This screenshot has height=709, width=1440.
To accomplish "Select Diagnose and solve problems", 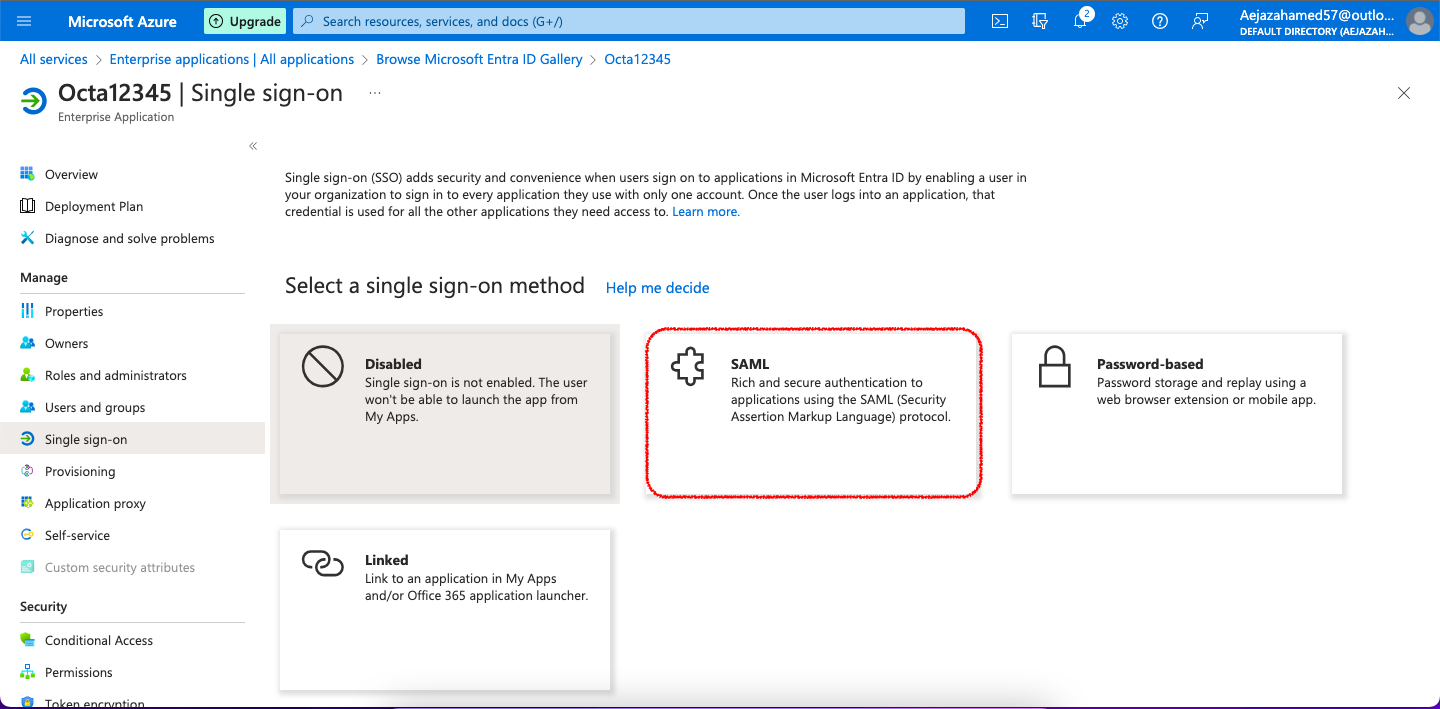I will point(132,238).
